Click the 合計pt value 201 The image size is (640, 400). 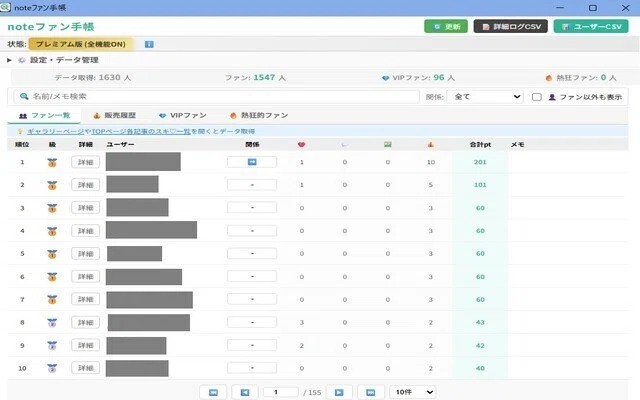tap(480, 162)
